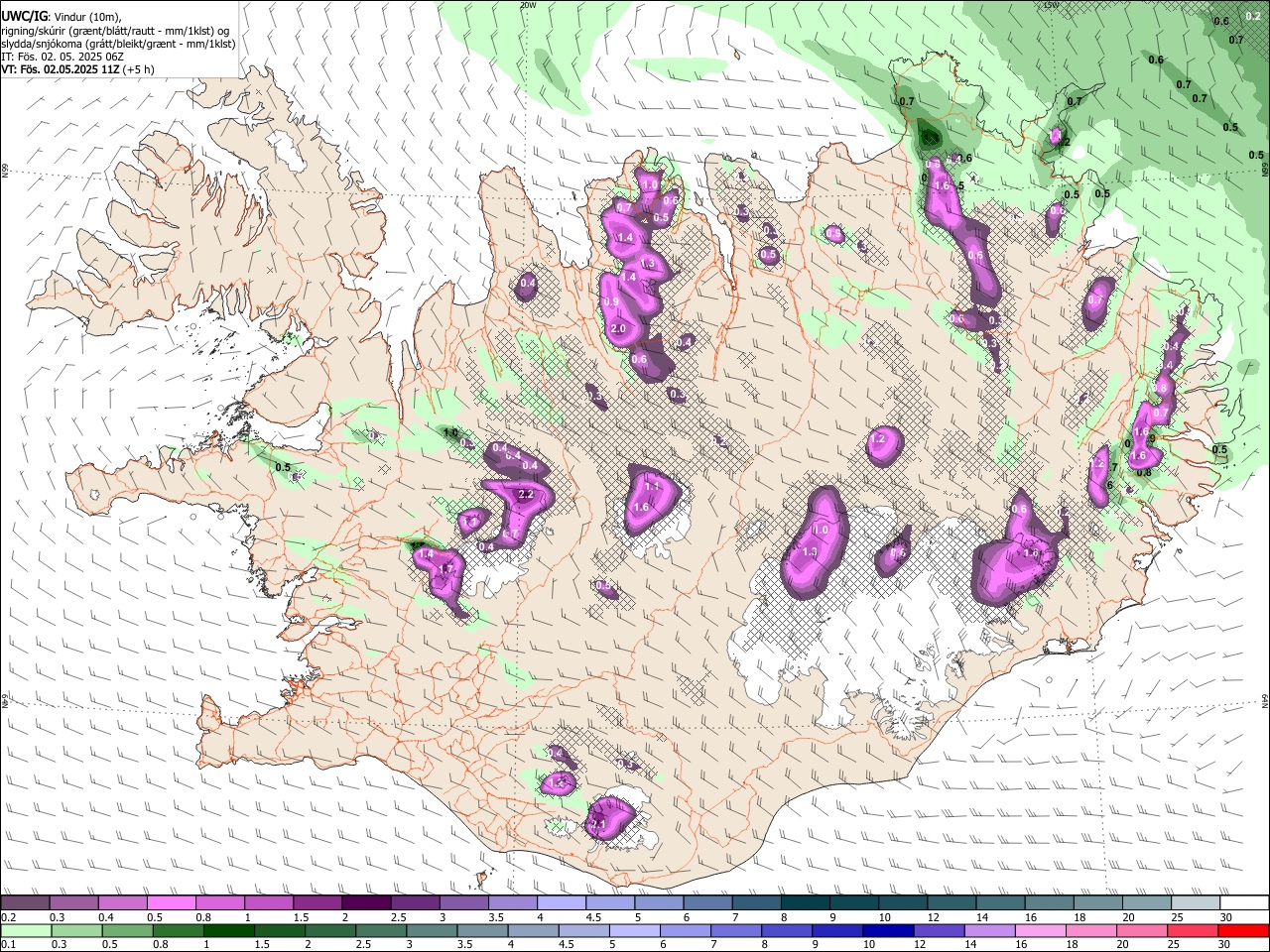Select the snow legend swatch for 1–1.5
Viewport: 1270px width, 952px height.
[268, 903]
